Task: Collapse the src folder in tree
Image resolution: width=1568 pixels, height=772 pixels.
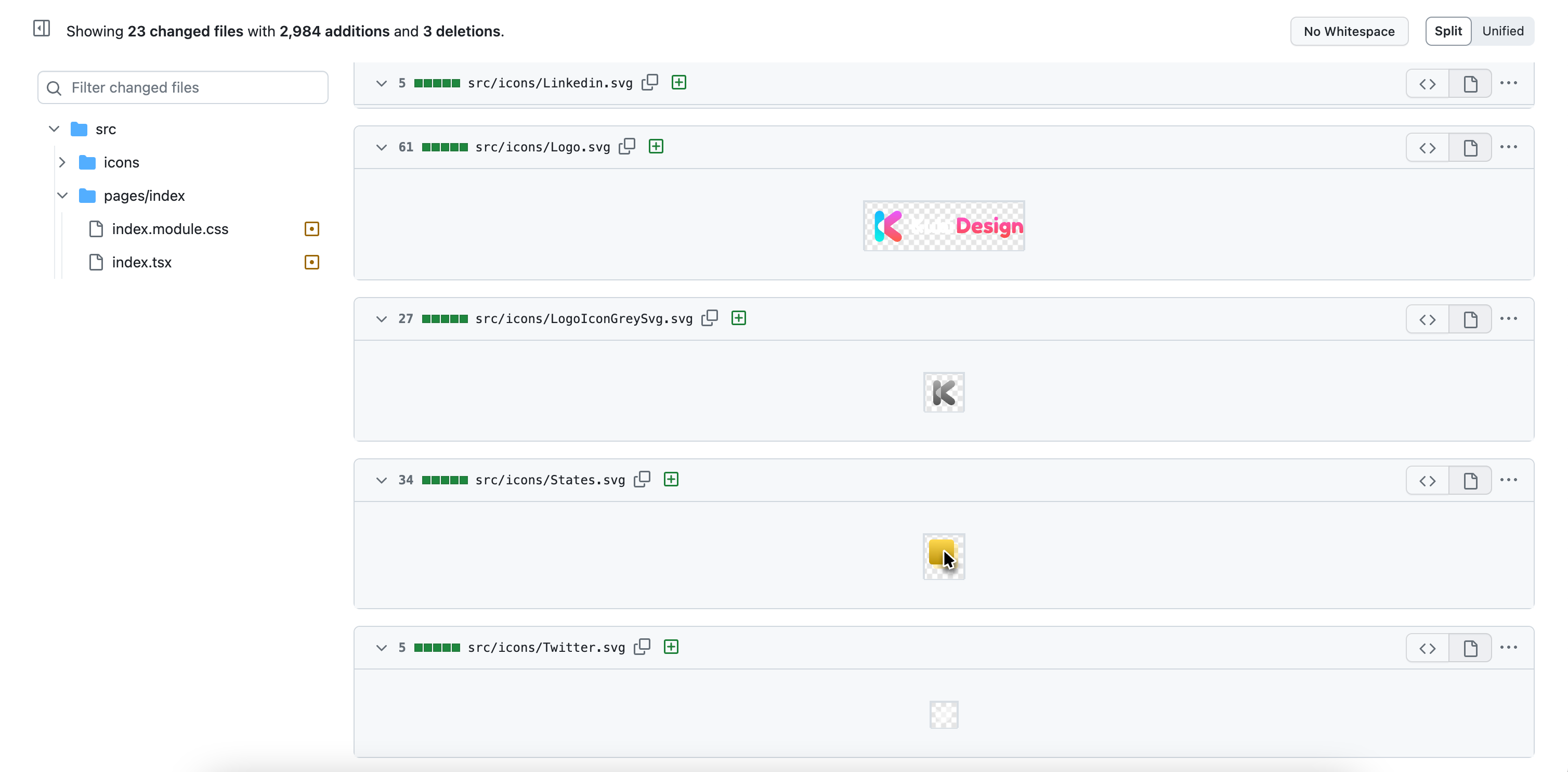Action: tap(54, 129)
